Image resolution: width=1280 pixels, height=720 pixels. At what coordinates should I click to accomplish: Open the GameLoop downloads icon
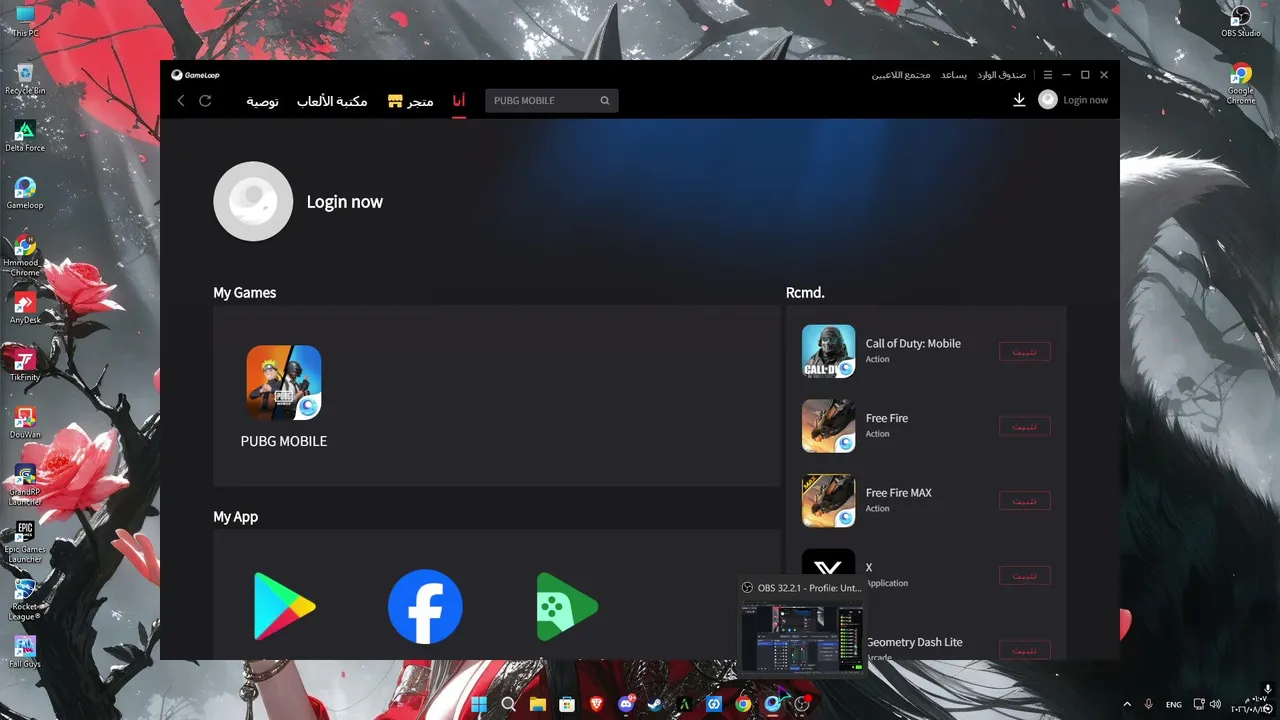[1019, 100]
